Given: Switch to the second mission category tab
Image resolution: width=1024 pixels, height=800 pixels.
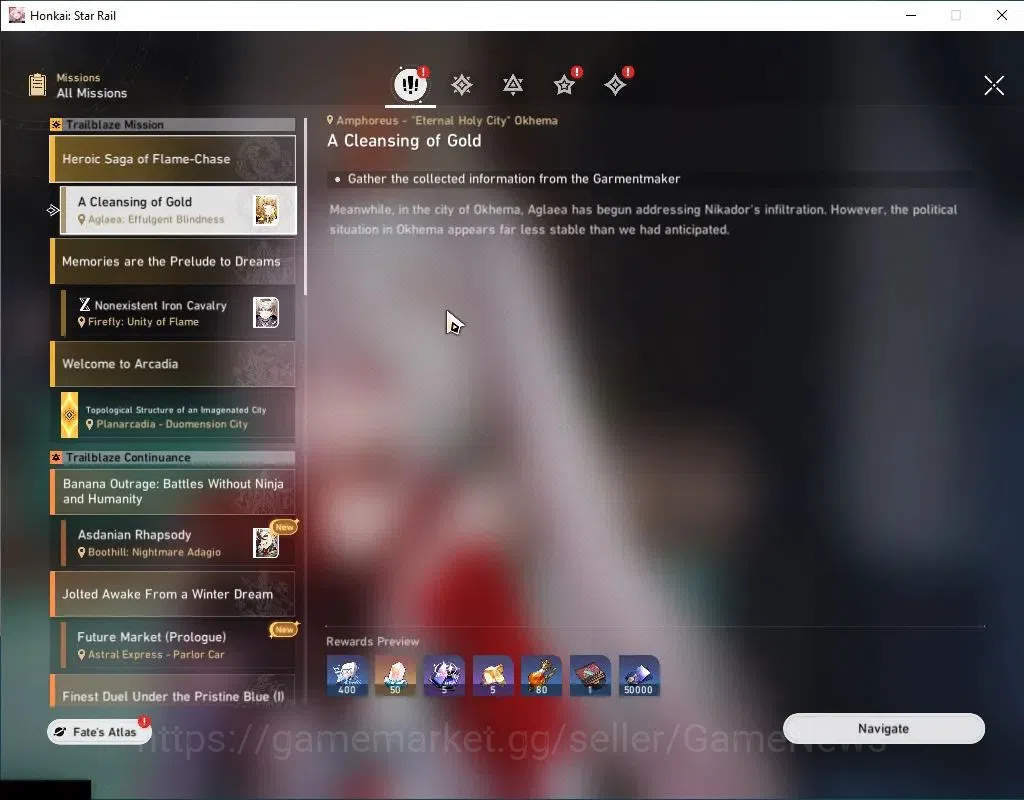Looking at the screenshot, I should [462, 85].
